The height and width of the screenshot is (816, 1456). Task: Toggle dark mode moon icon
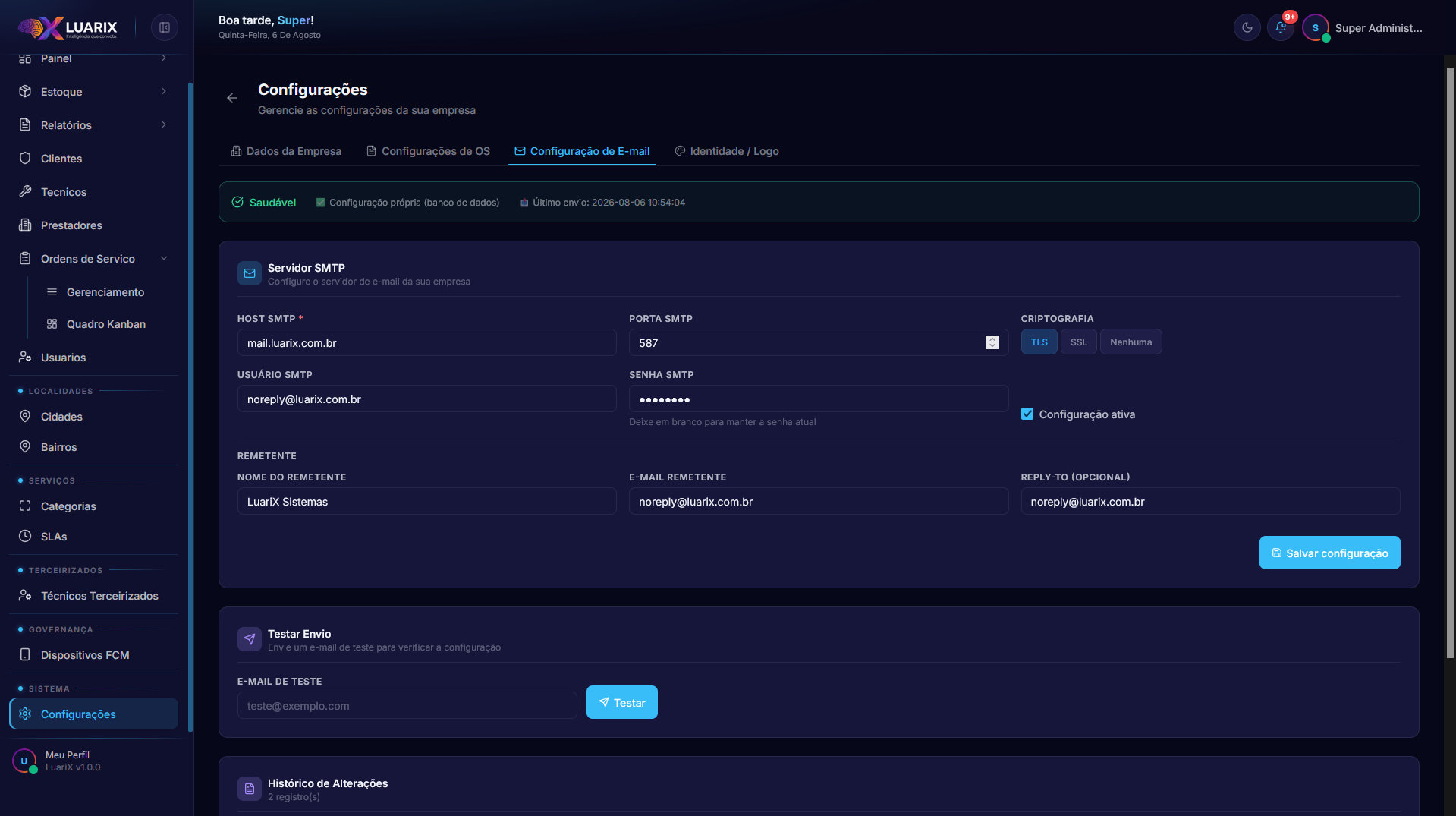1247,27
